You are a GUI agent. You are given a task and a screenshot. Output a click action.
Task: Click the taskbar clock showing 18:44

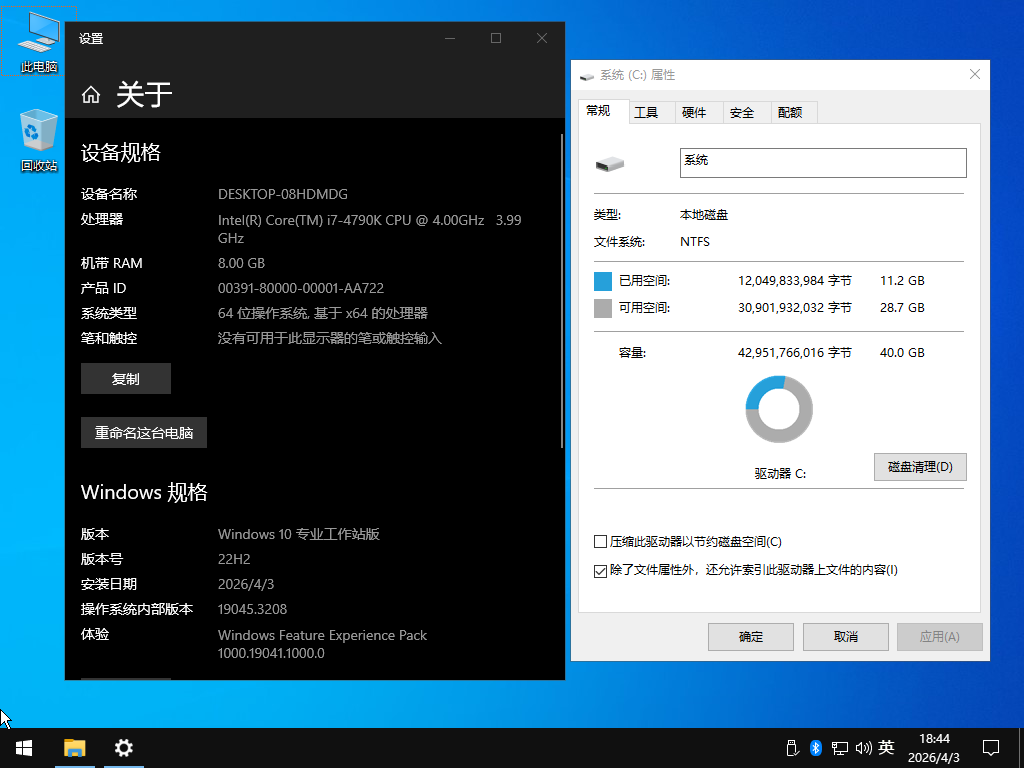[934, 748]
